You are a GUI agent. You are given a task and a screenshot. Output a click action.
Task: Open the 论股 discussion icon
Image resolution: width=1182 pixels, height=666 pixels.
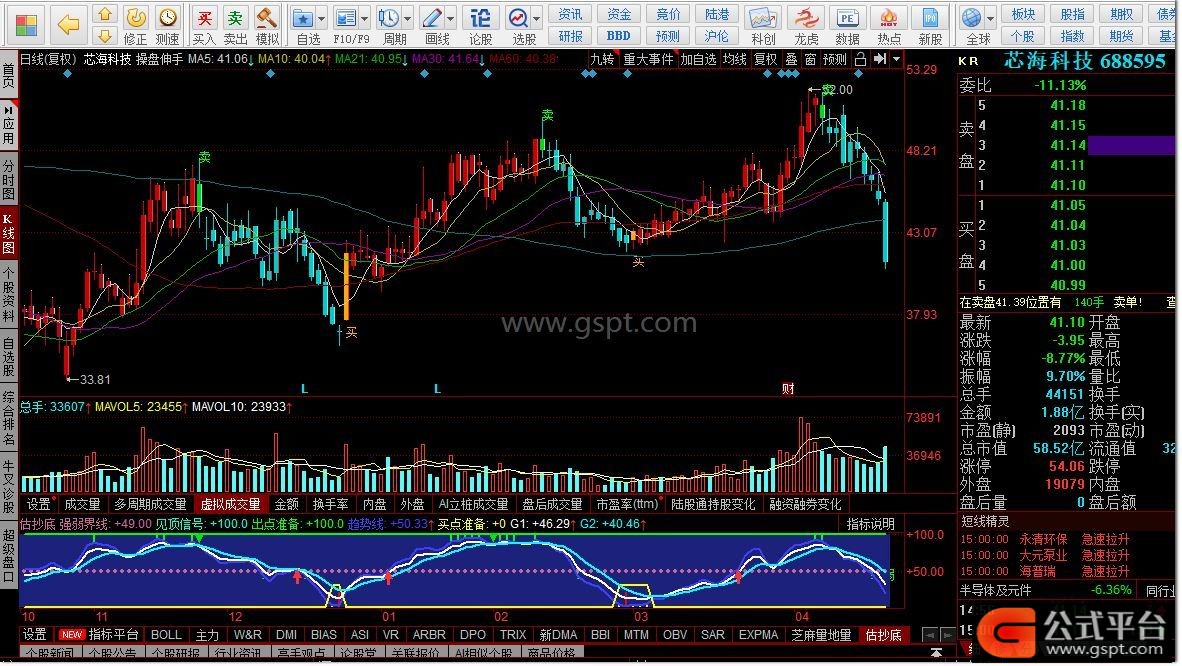(480, 25)
